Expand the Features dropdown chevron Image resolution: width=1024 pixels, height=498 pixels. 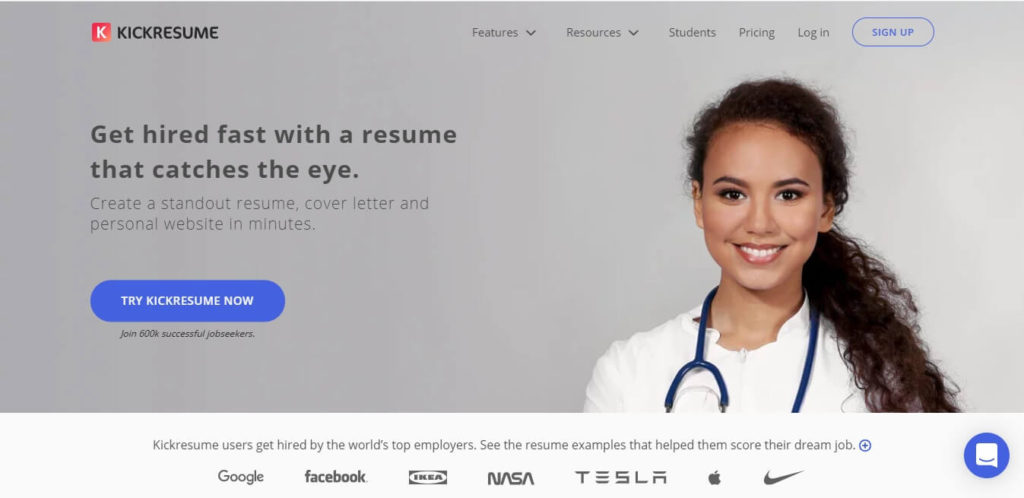531,33
